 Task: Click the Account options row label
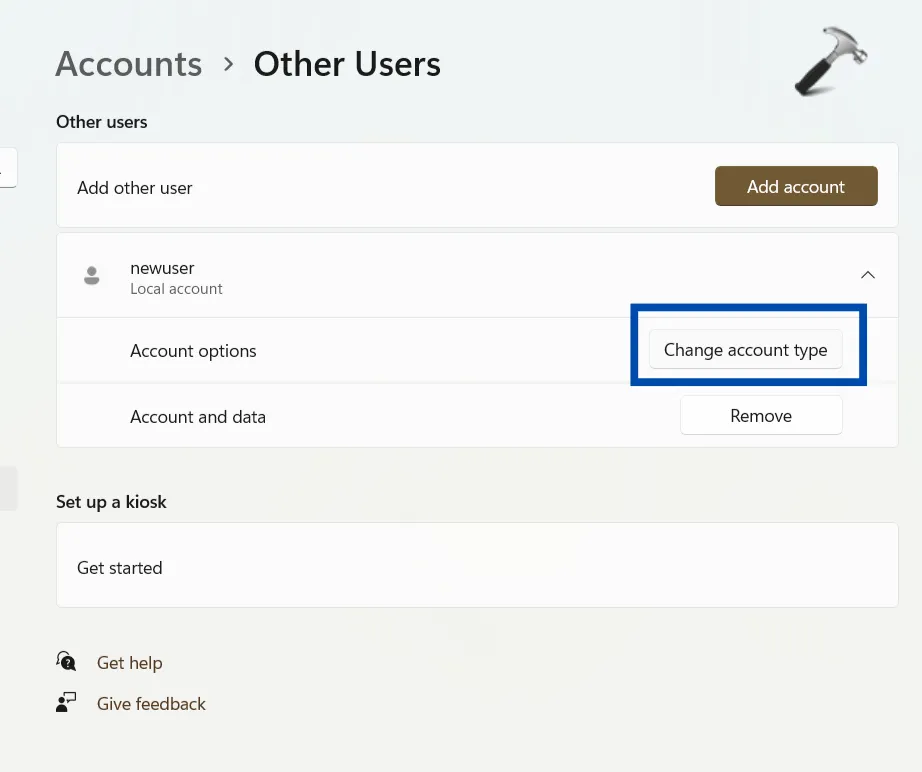[x=193, y=351]
